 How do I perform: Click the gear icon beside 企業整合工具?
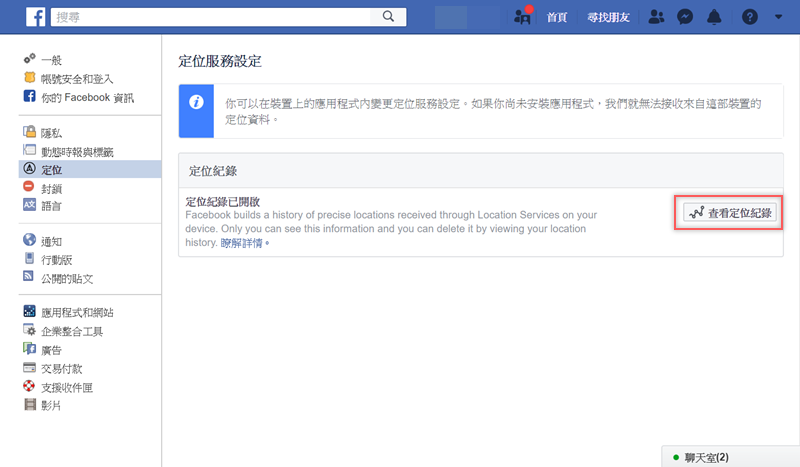point(30,330)
